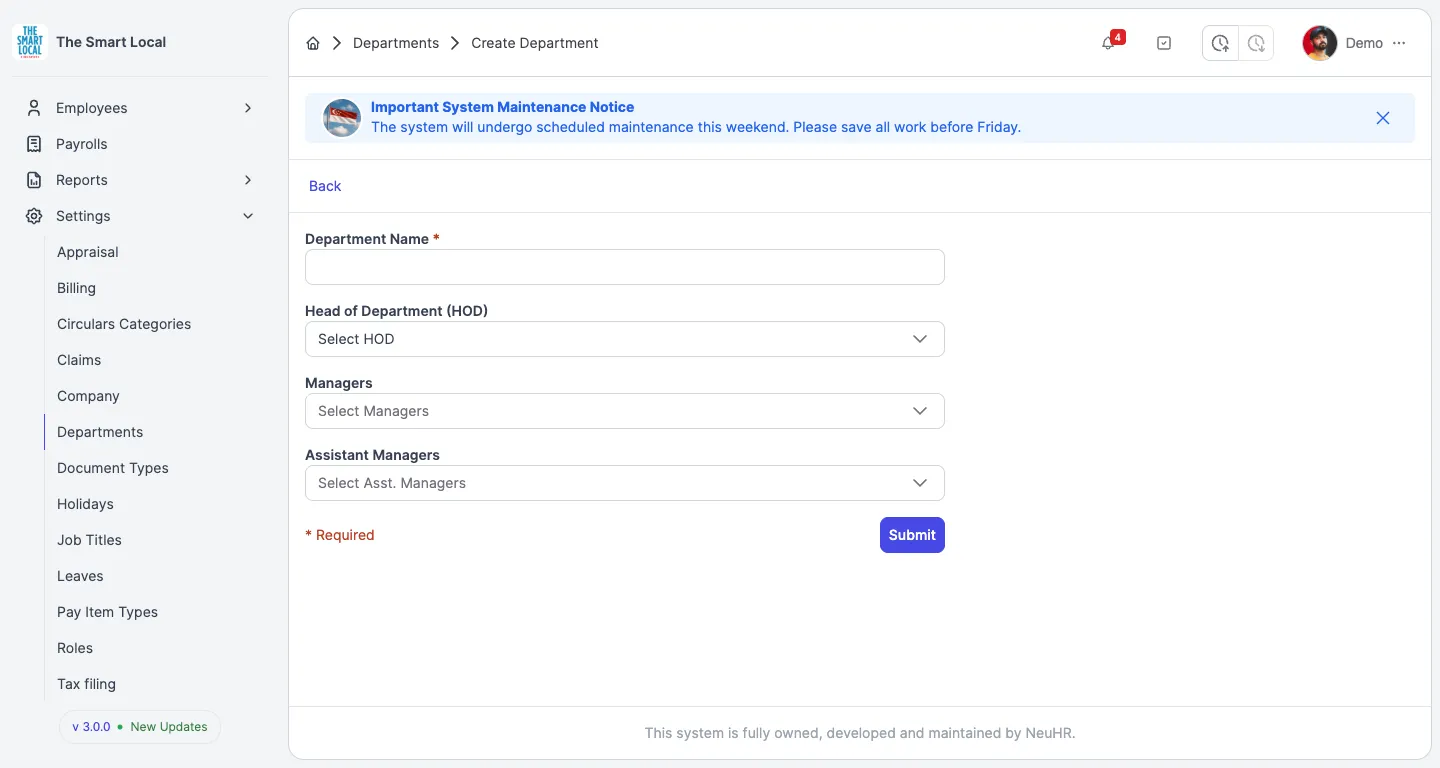Image resolution: width=1440 pixels, height=768 pixels.
Task: Click the Settings gear icon
Action: click(34, 216)
